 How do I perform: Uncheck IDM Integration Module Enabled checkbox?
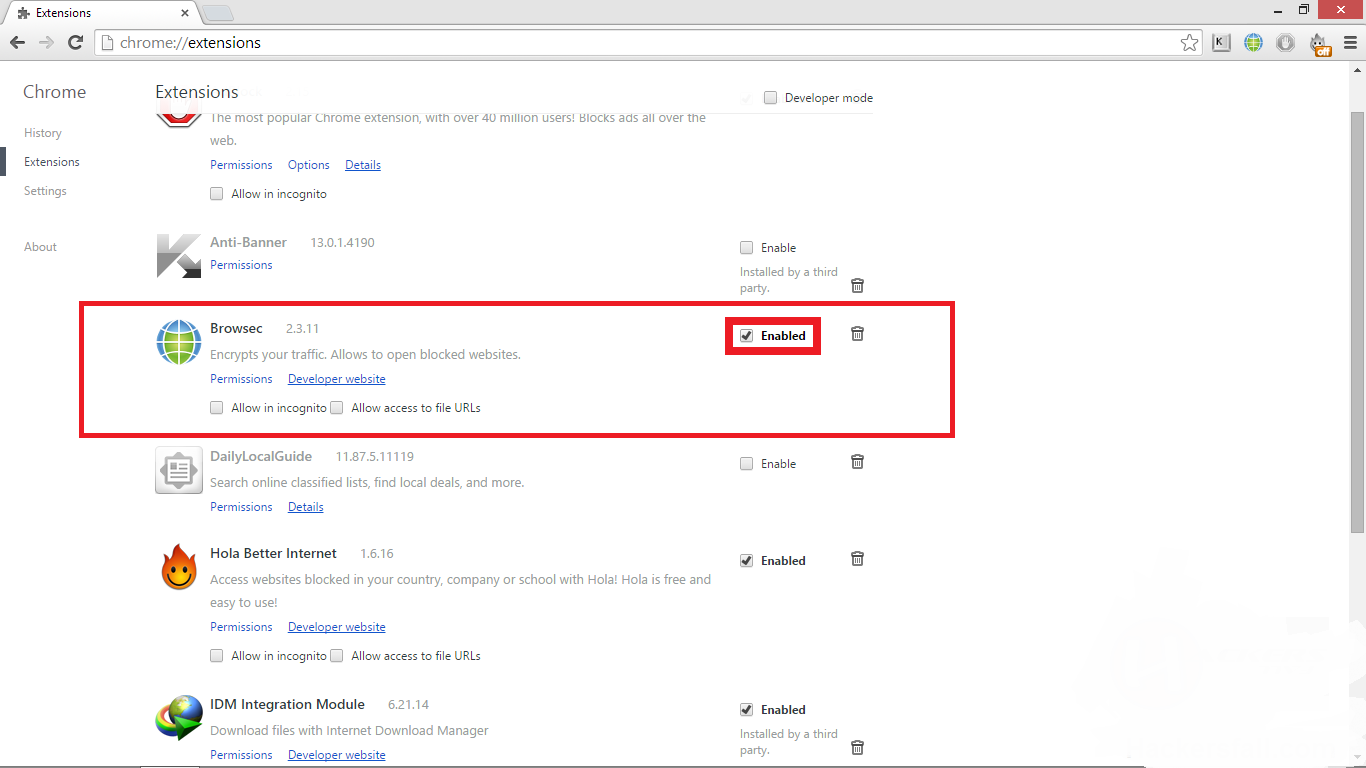pos(746,710)
